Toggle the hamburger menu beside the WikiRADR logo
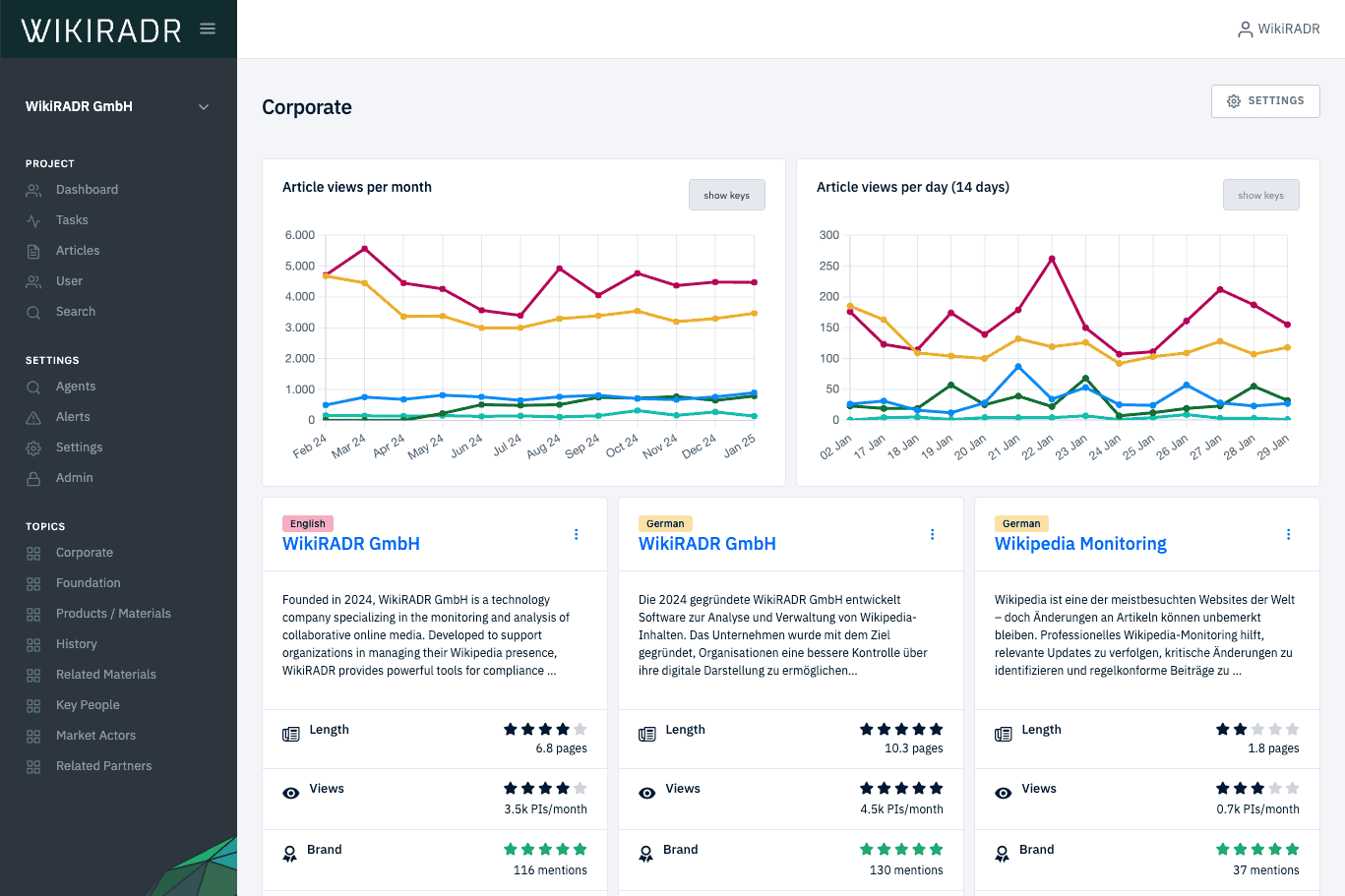Screen dimensions: 1345x896 click(x=208, y=29)
